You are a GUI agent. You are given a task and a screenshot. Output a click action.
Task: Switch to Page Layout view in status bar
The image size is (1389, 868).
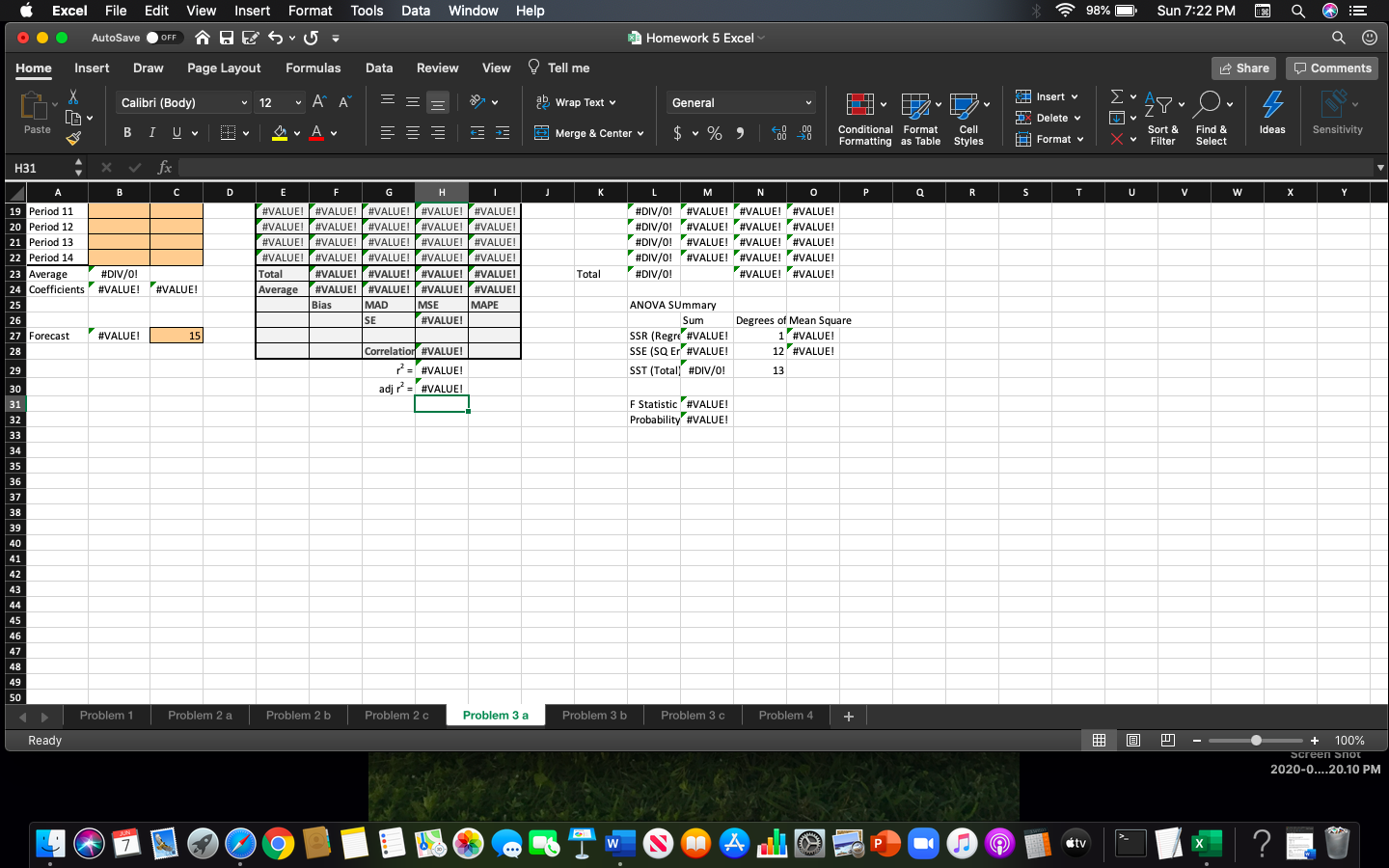(x=1133, y=741)
